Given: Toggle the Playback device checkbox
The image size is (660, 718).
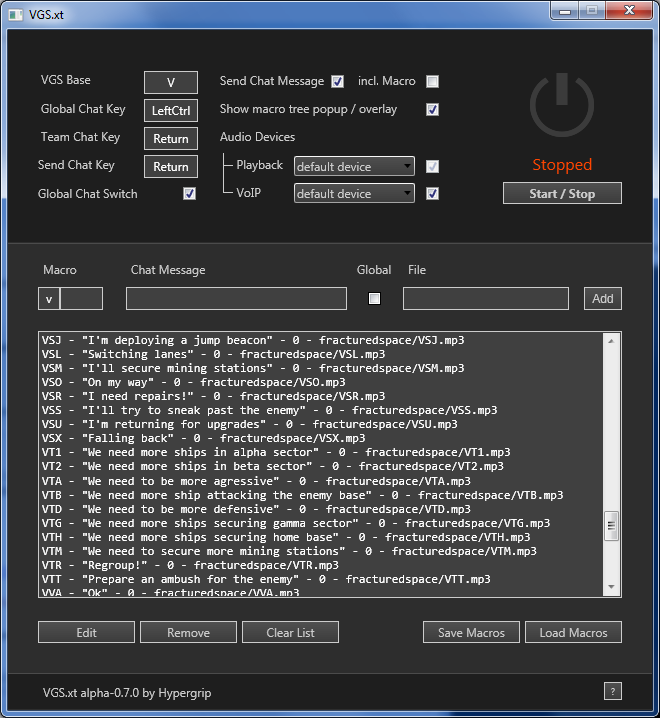Looking at the screenshot, I should 432,166.
